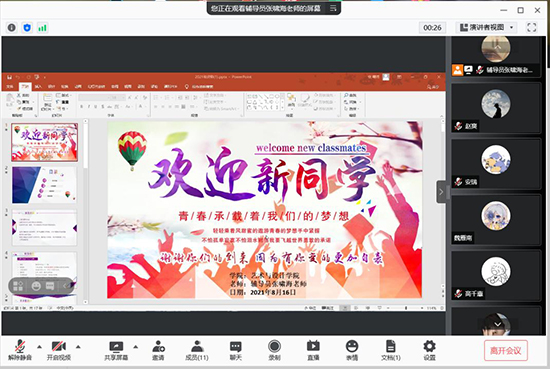Open the members (成员) list
Viewport: 550px width, 369px height.
[197, 350]
